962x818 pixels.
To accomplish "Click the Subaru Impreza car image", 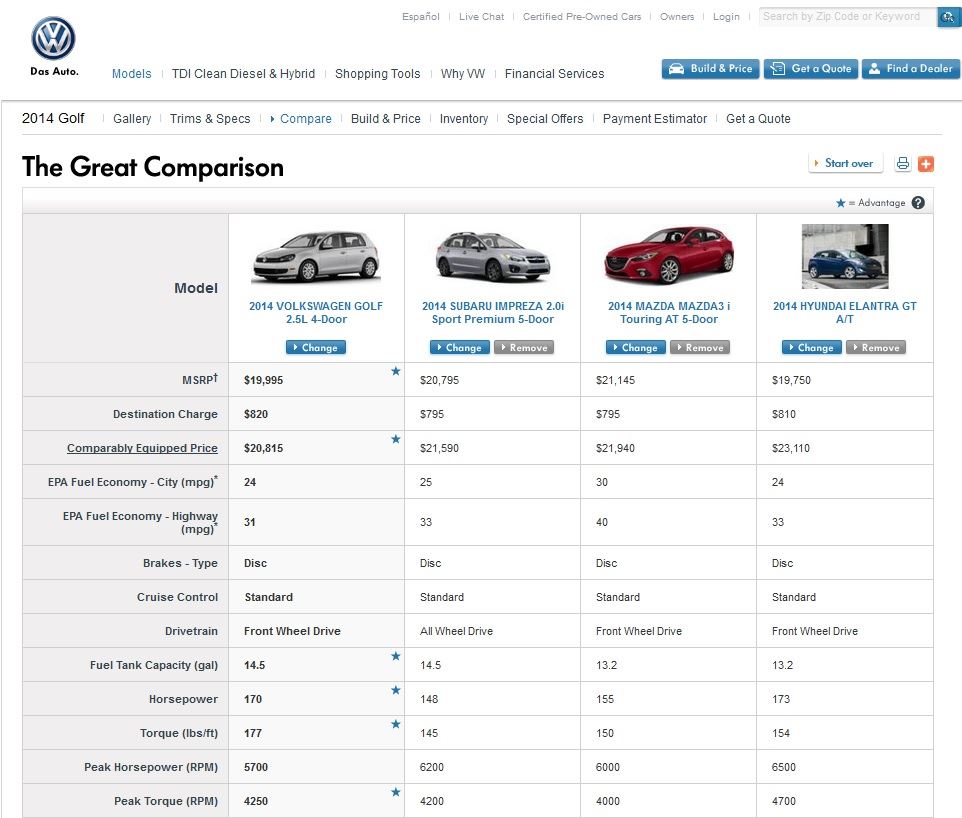I will point(493,257).
